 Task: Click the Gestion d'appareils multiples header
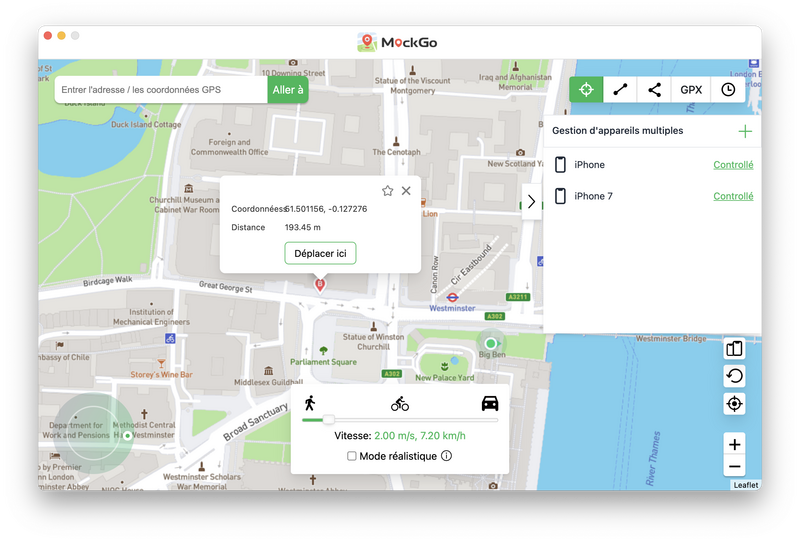(x=617, y=131)
